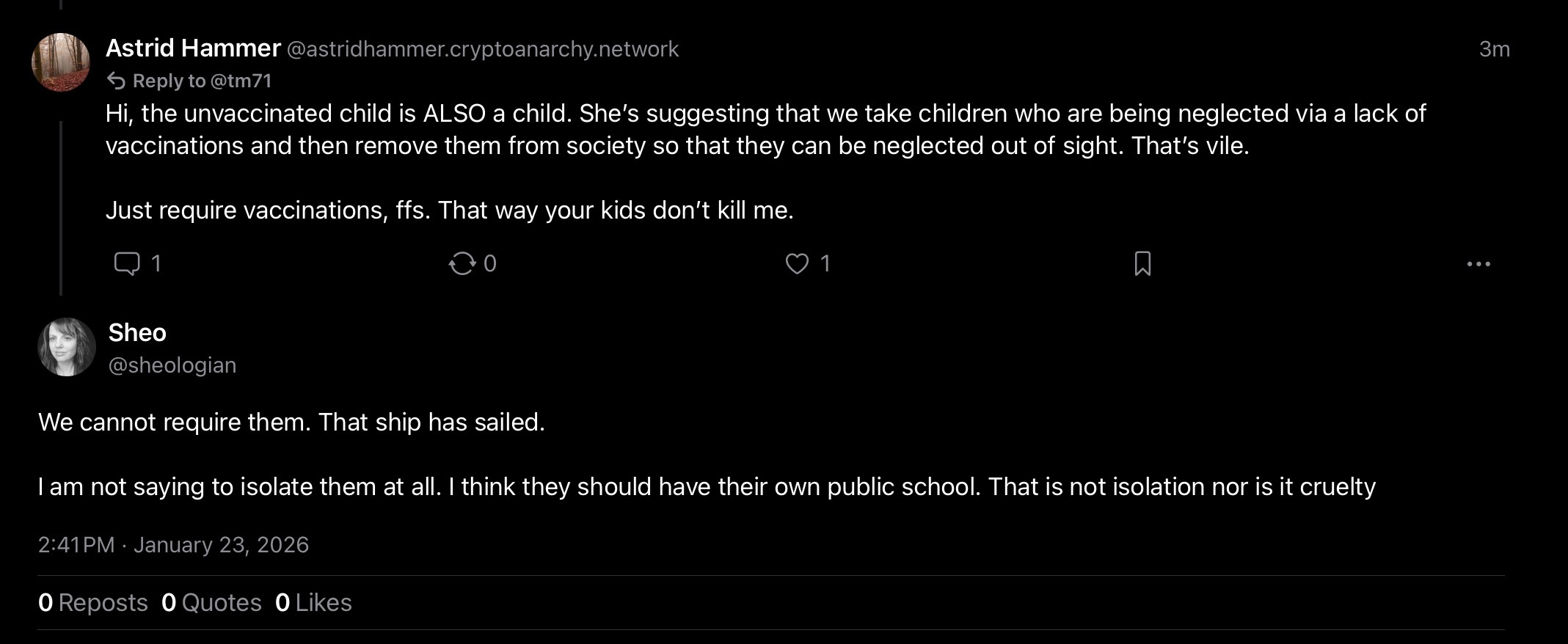
Task: Open Astrid Hammer's forest profile picture
Action: pos(61,62)
